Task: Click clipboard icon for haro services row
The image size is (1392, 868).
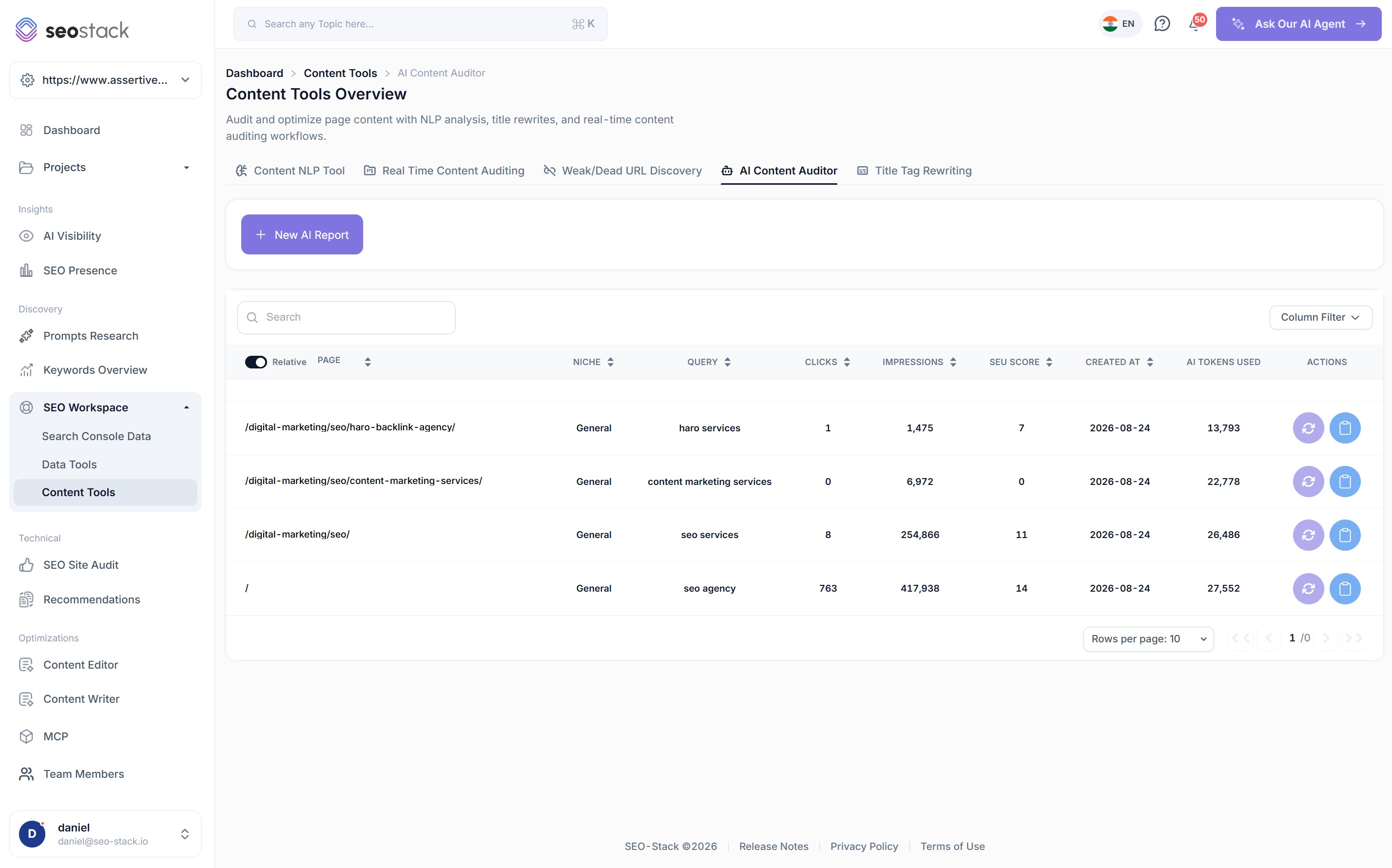Action: coord(1345,428)
